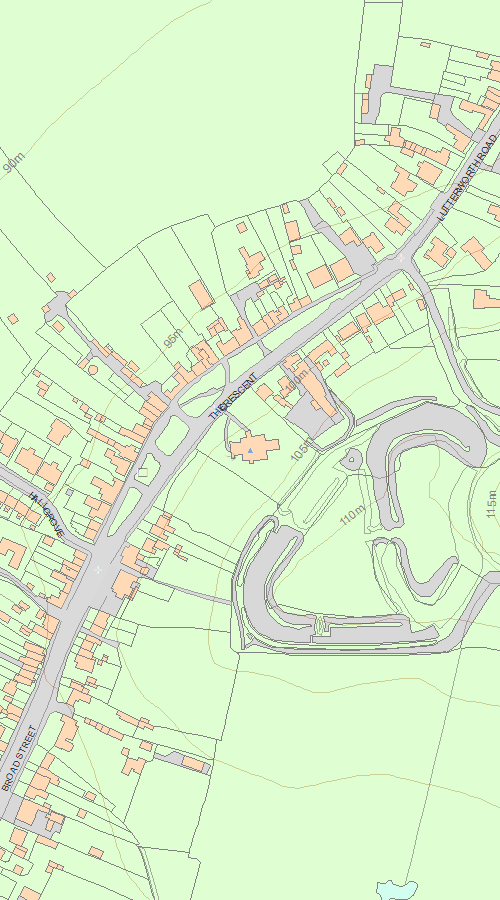
Task: Click the BROAD STREET road label
Action: (x=18, y=758)
